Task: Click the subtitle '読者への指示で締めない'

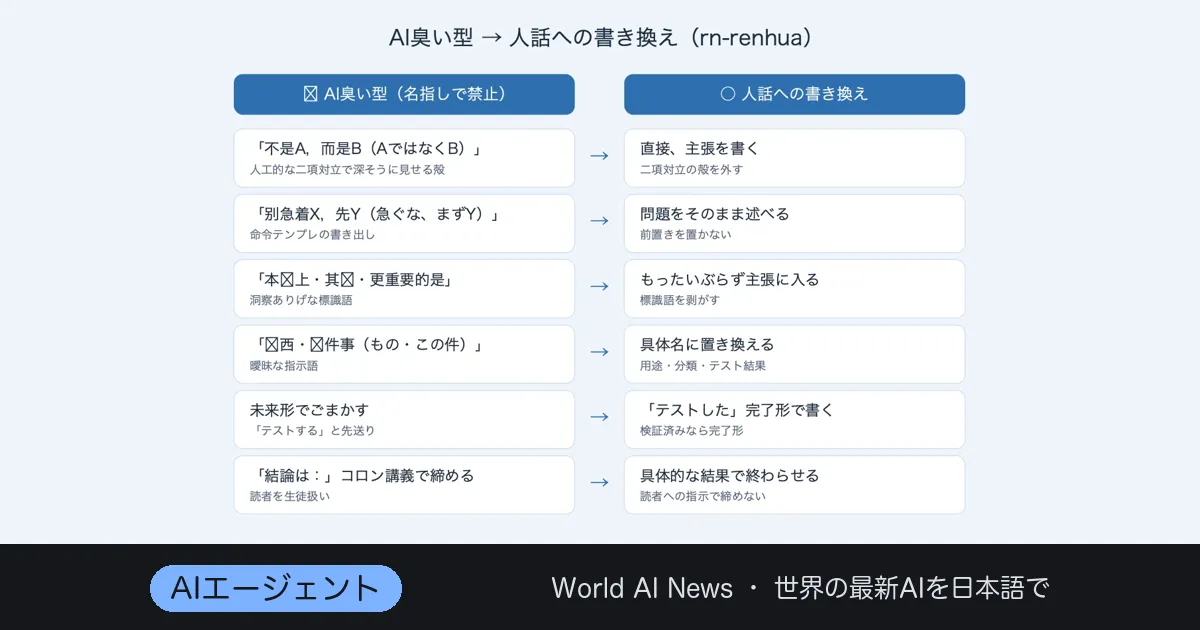Action: pyautogui.click(x=703, y=496)
